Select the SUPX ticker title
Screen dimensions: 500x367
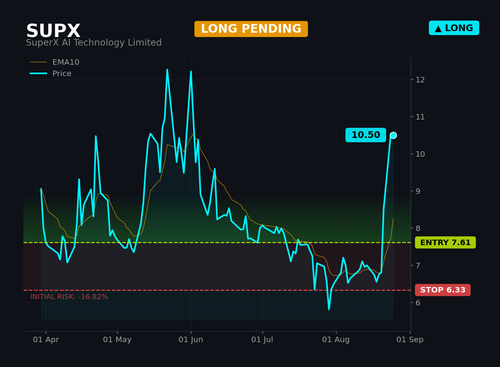pyautogui.click(x=53, y=31)
